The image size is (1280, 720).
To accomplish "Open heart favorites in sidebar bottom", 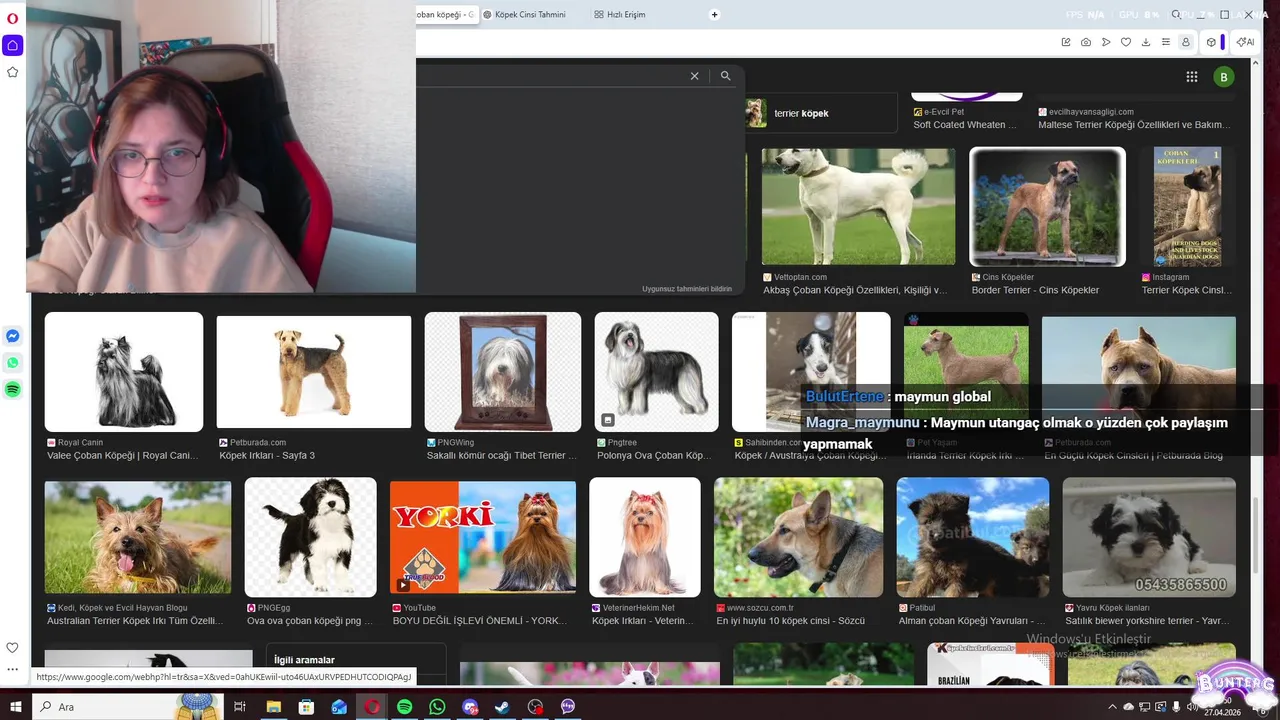I will tap(12, 648).
